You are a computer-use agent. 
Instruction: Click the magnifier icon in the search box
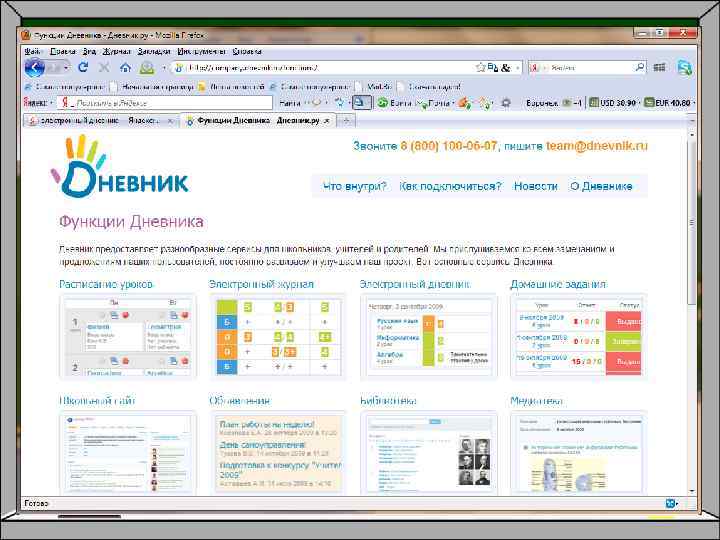pos(639,68)
